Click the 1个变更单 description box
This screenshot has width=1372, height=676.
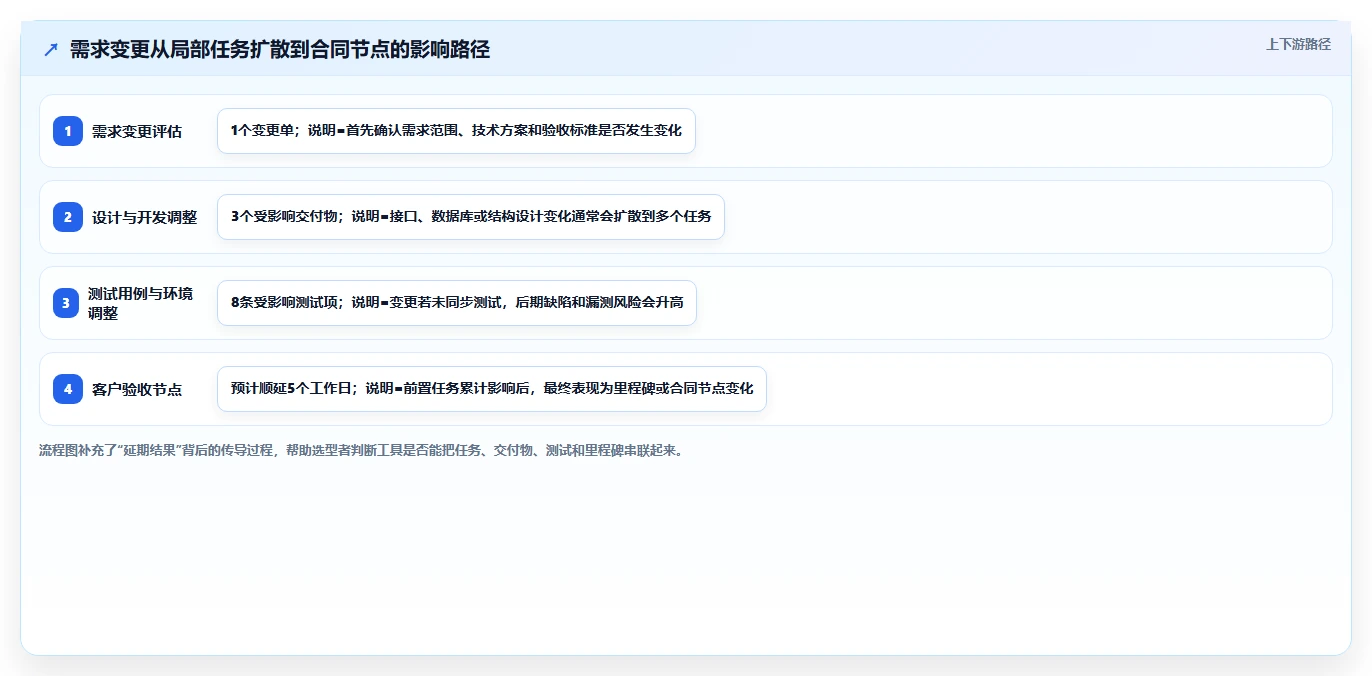coord(456,131)
